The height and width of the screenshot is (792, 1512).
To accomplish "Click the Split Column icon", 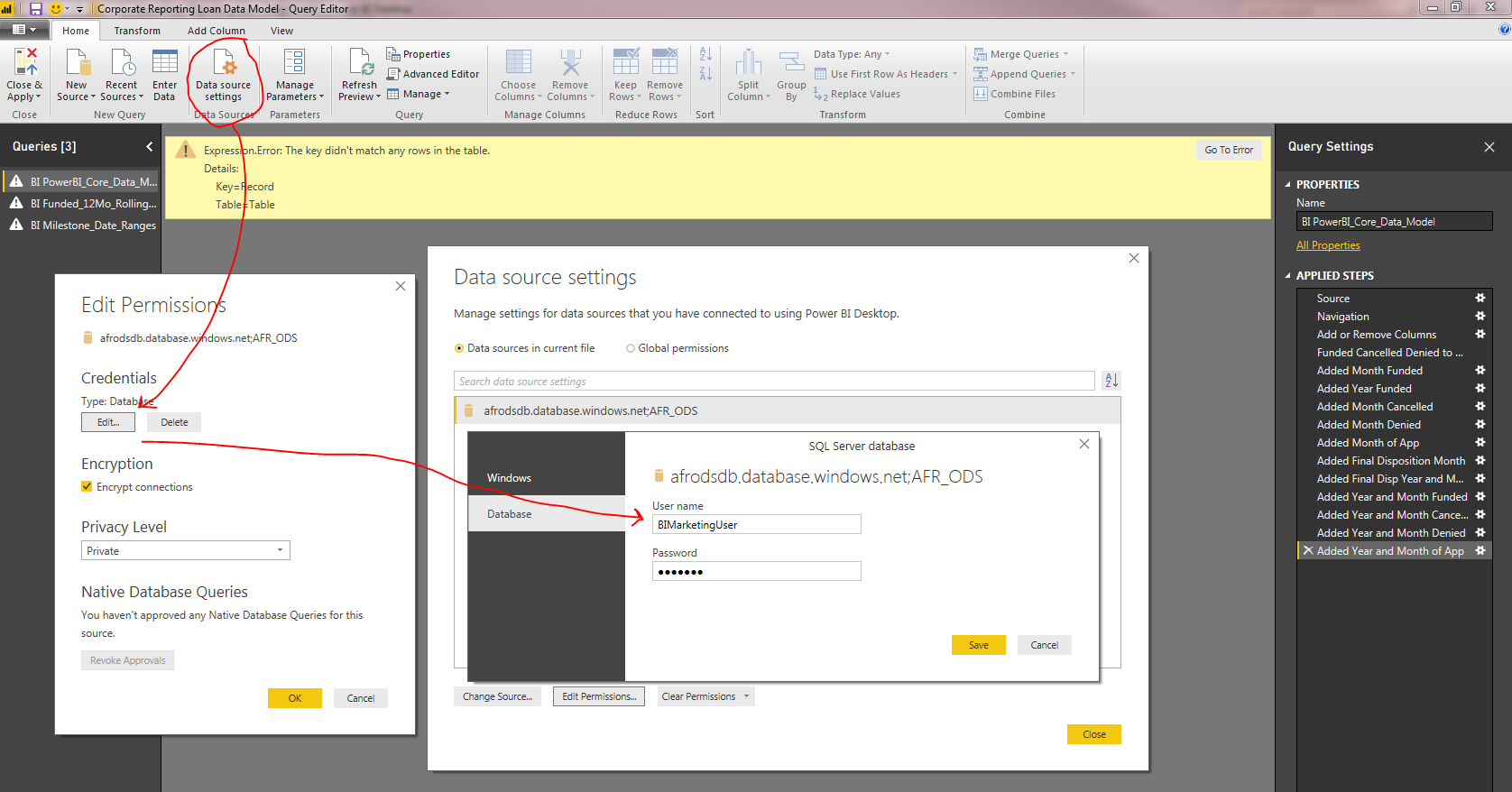I will point(748,63).
